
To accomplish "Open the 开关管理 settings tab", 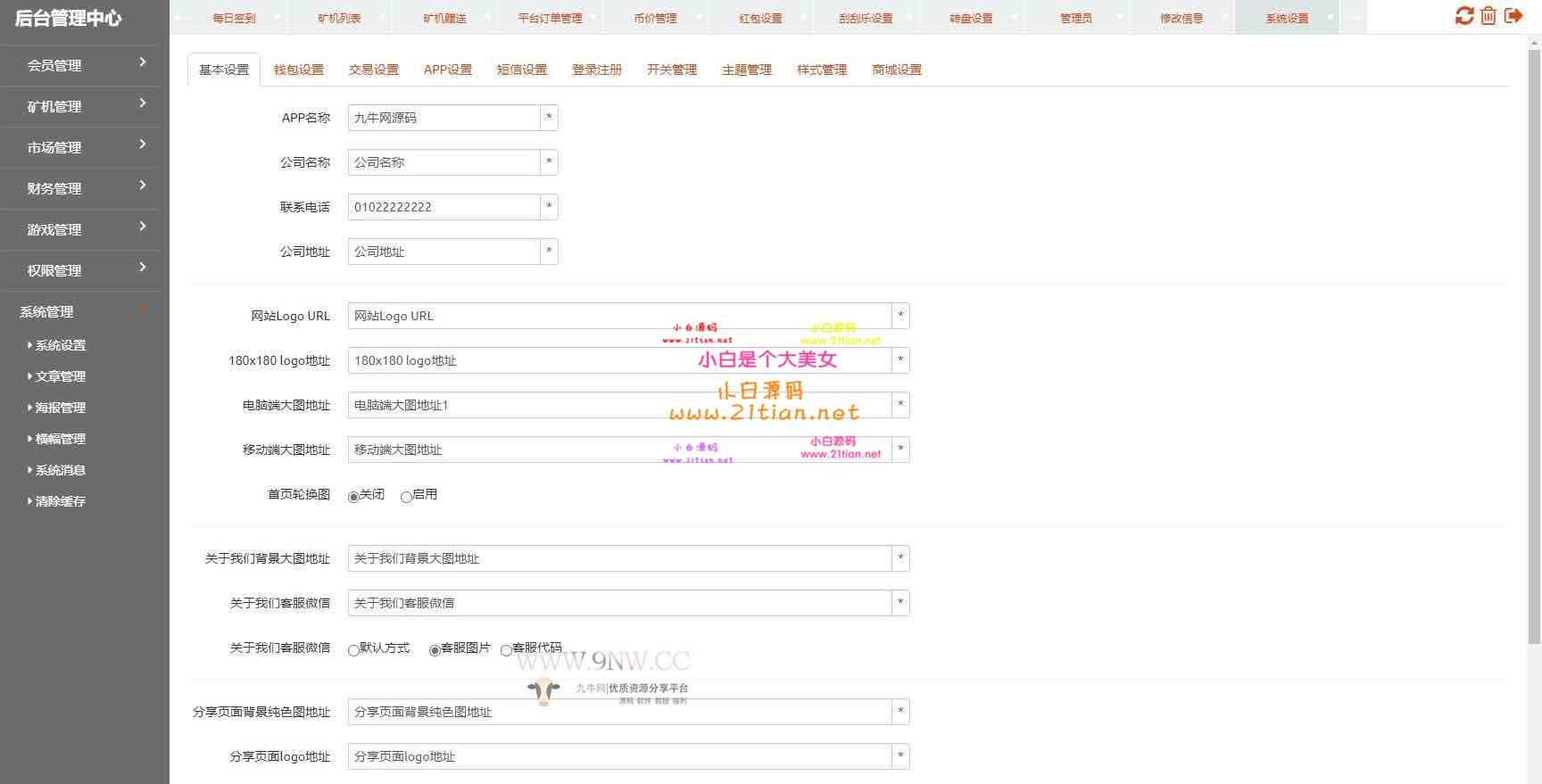I will pyautogui.click(x=672, y=70).
